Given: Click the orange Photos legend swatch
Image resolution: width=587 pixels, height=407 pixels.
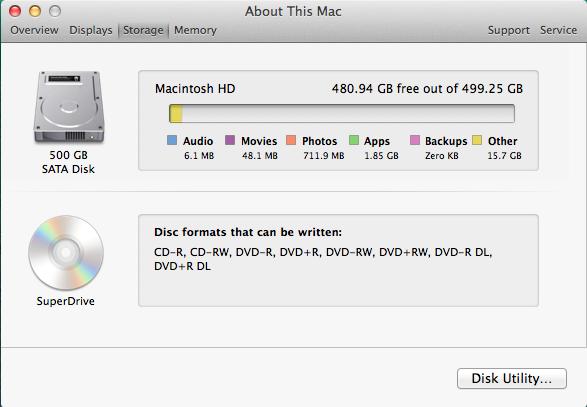Looking at the screenshot, I should [291, 140].
